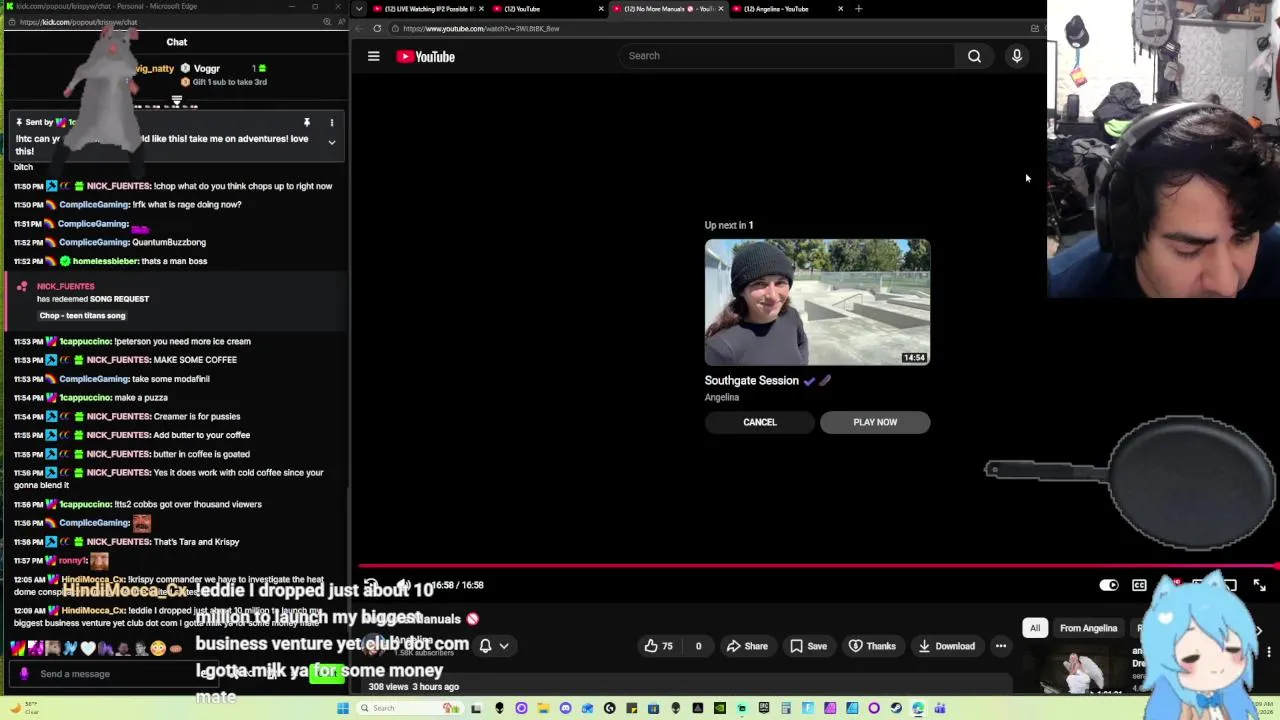
Task: Open the pinned message options ellipsis in chat
Action: coord(332,123)
